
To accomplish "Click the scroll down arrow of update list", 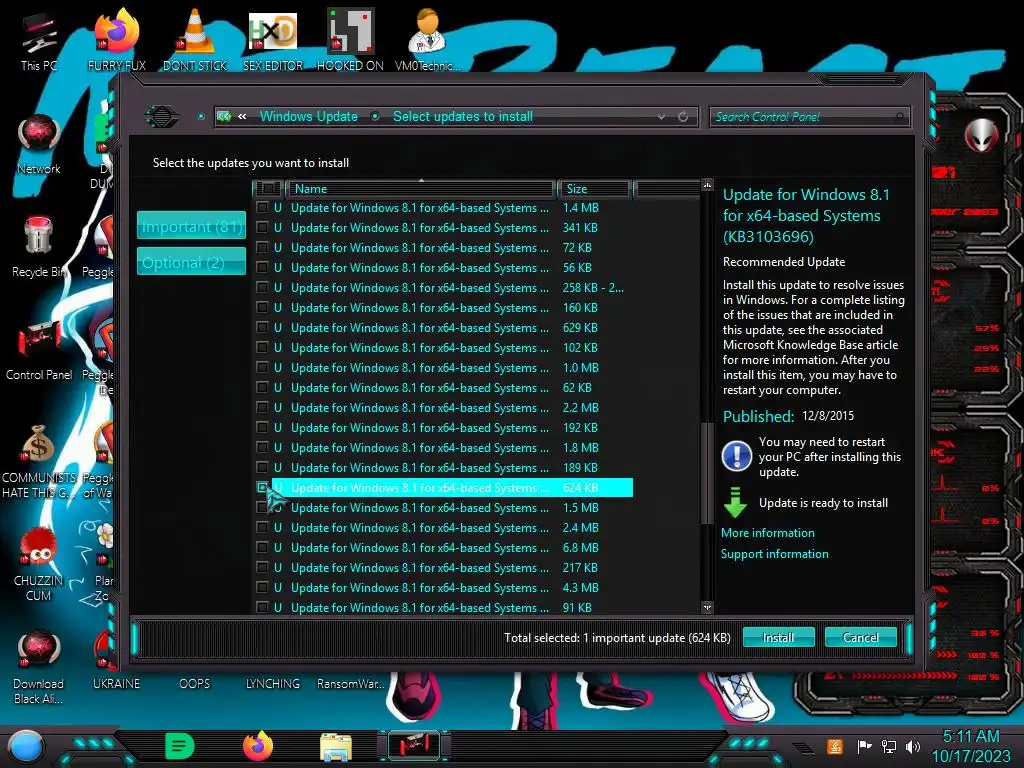I will tap(707, 608).
